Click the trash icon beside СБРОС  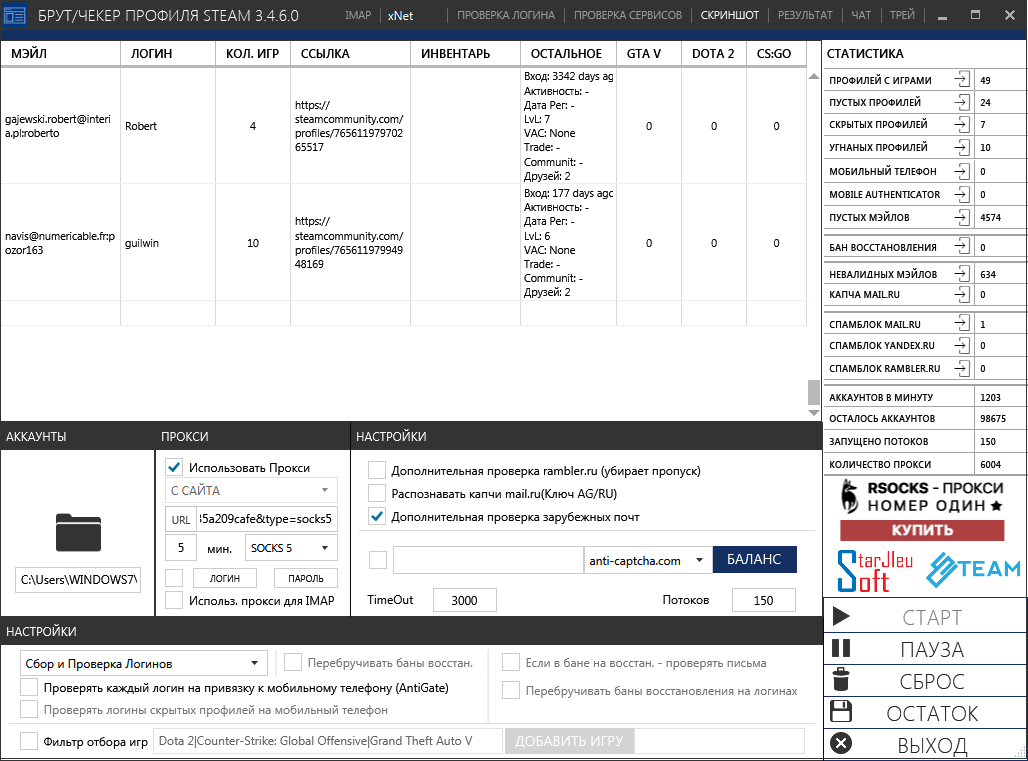tap(841, 680)
